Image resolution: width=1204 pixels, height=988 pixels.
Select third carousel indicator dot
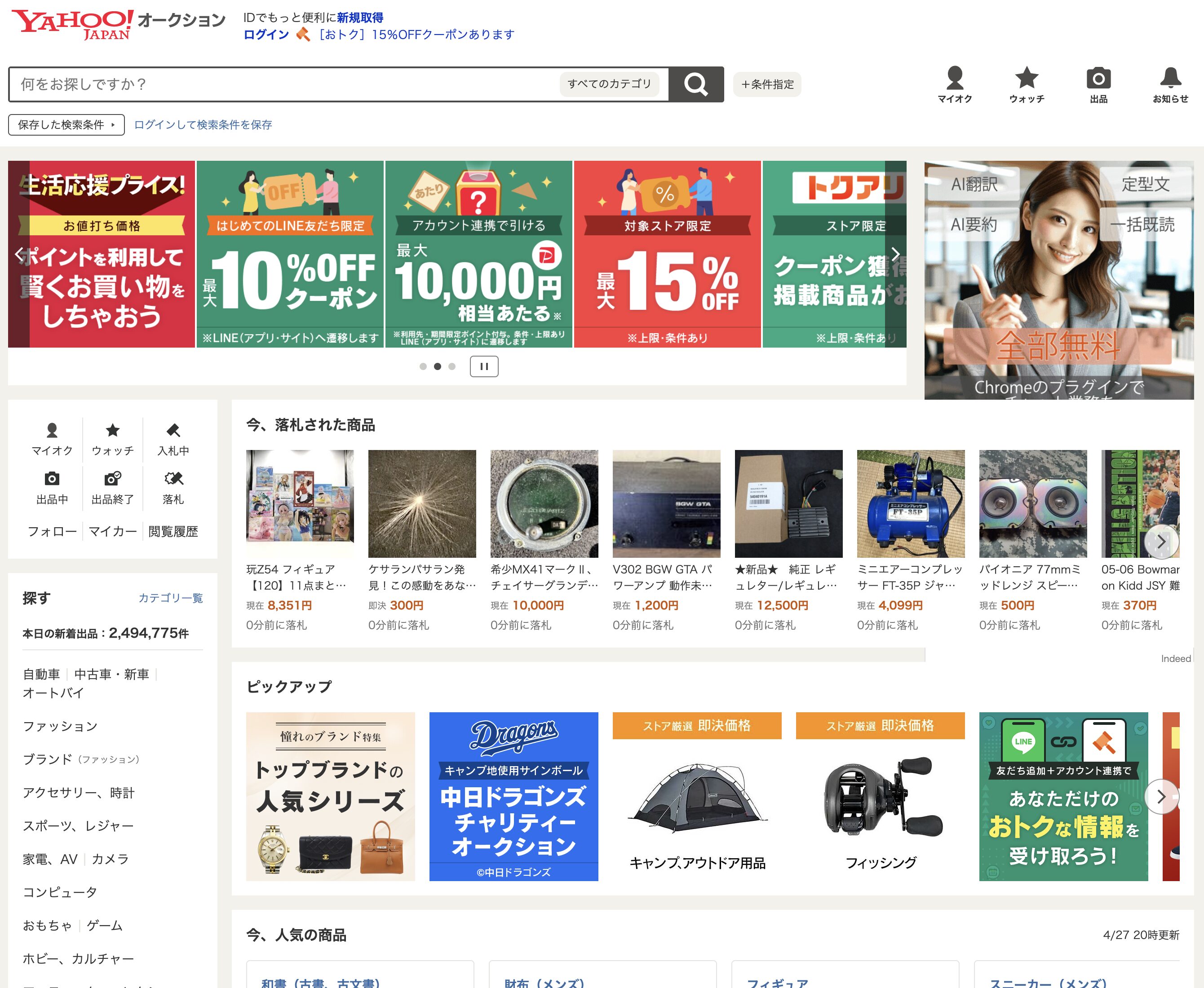click(x=452, y=366)
